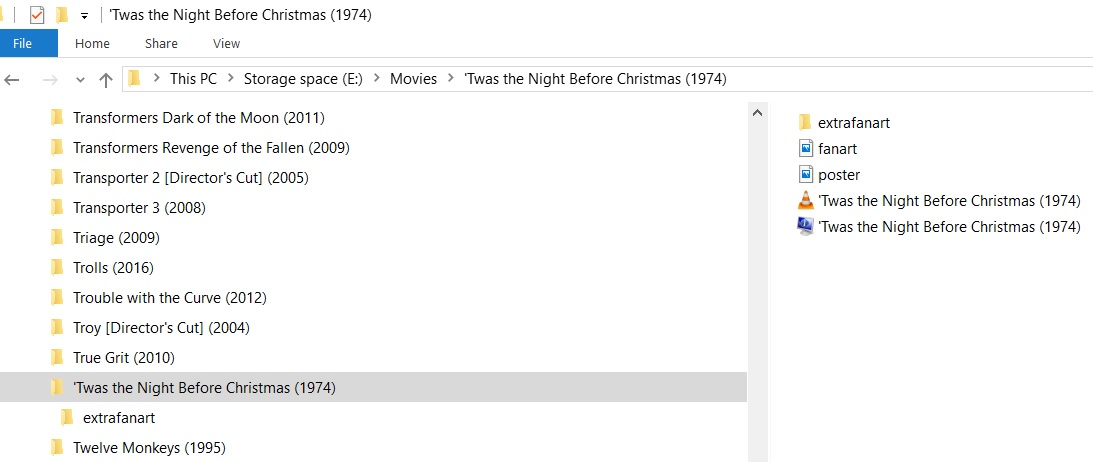Switch to the View ribbon tab
Viewport: 1093px width, 462px height.
226,43
